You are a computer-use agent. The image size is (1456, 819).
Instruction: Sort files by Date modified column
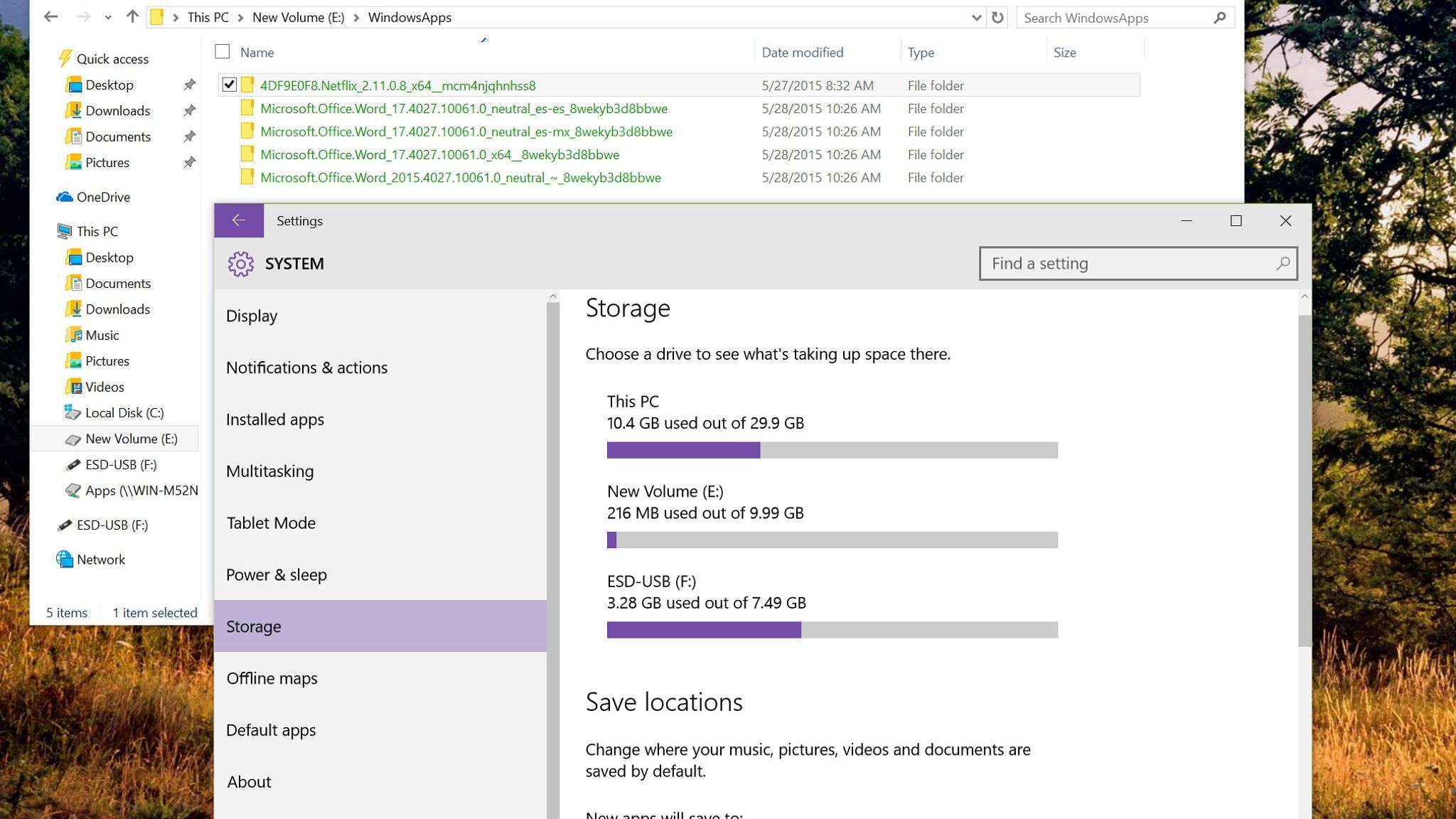click(x=802, y=53)
